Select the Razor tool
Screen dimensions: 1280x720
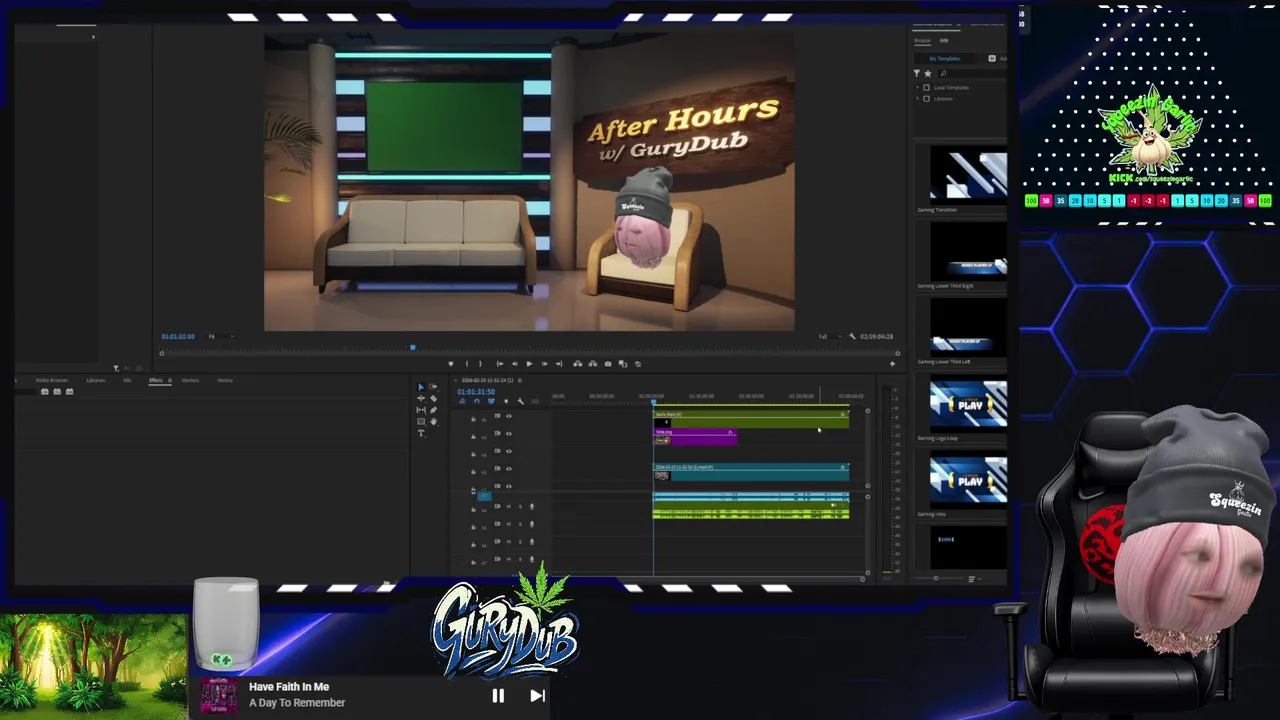click(433, 398)
